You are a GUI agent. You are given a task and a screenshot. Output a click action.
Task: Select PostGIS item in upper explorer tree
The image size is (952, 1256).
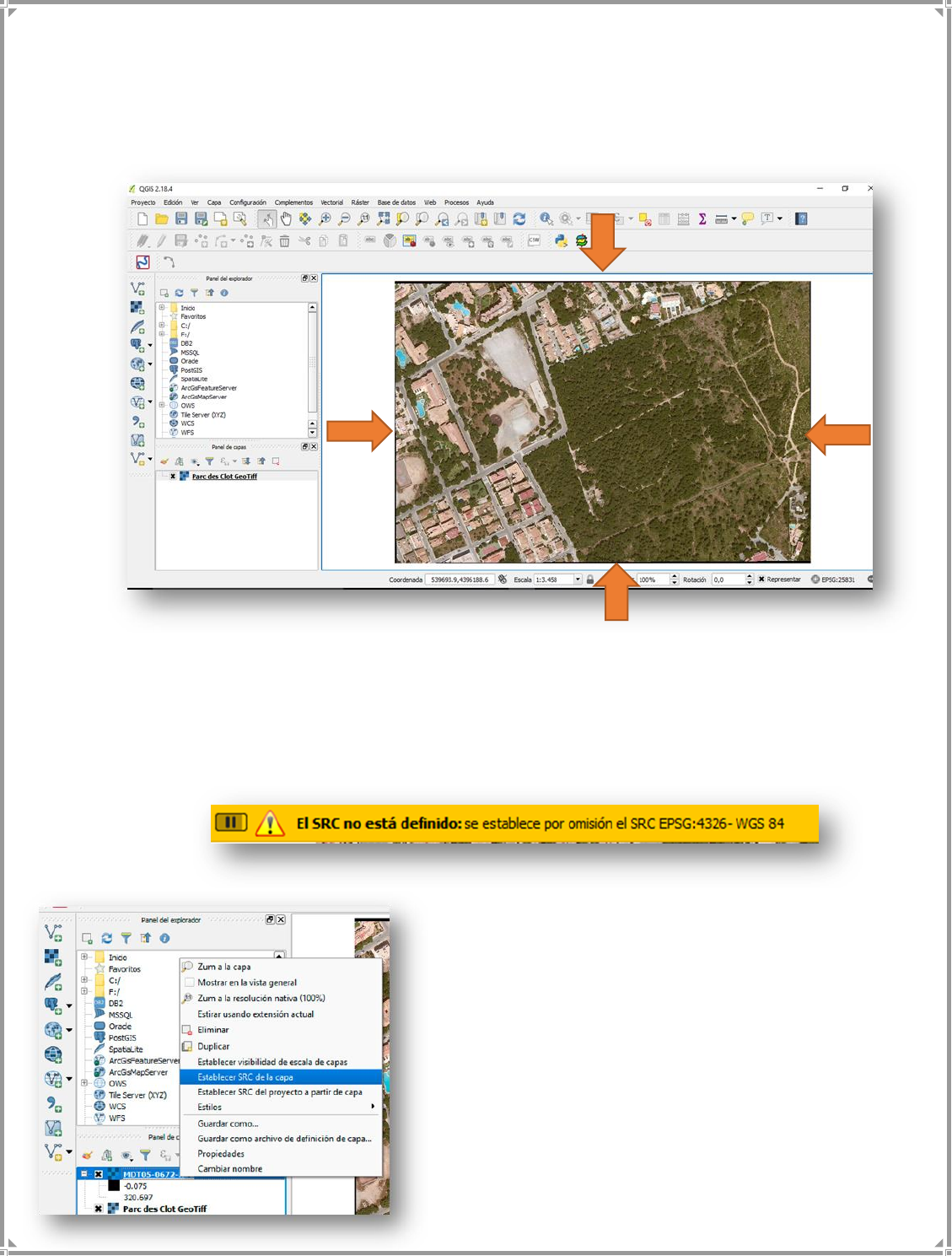[191, 370]
